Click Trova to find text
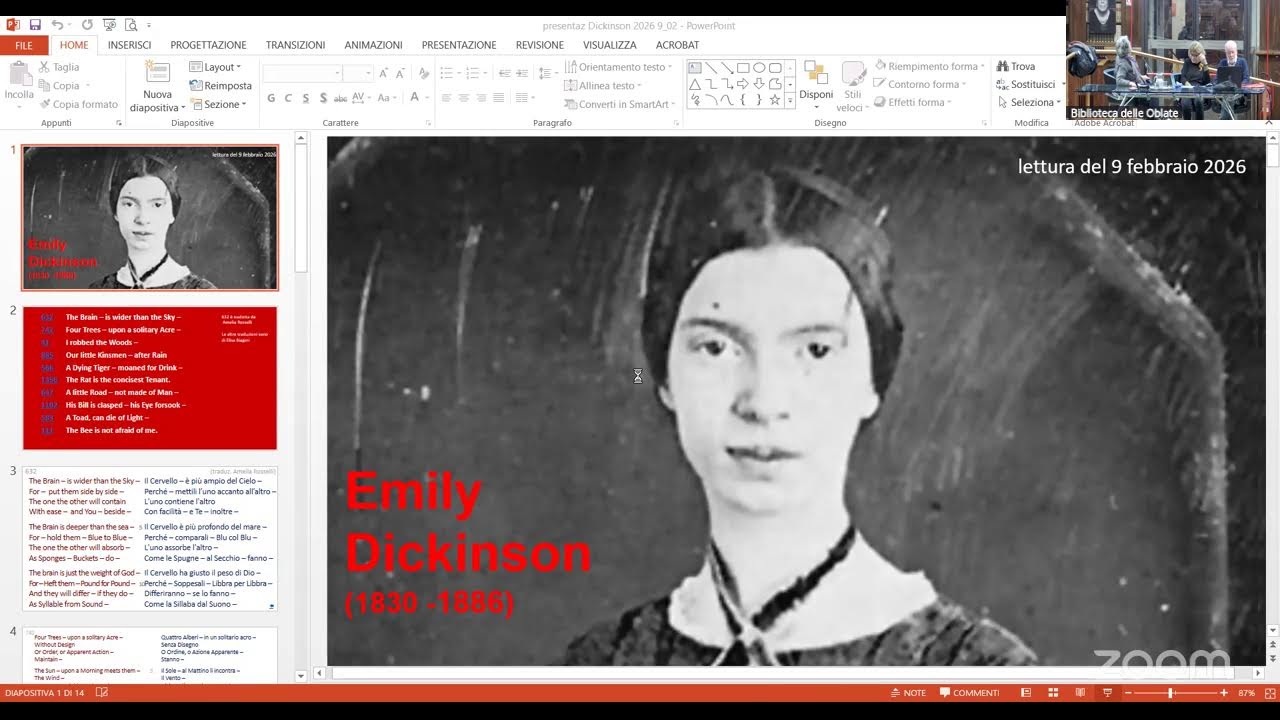 1015,67
